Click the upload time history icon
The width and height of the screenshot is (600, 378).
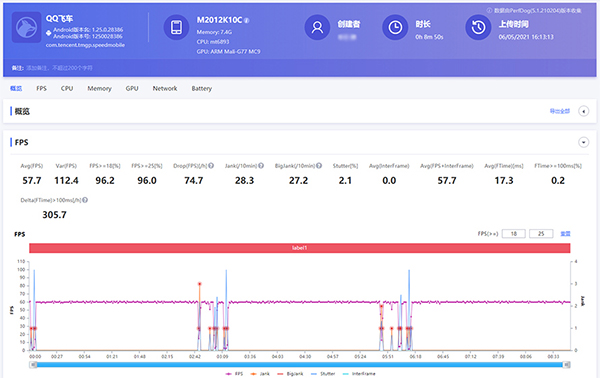(478, 27)
